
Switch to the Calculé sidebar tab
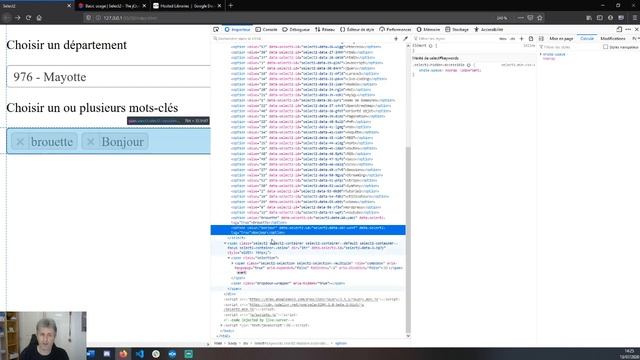(x=587, y=38)
